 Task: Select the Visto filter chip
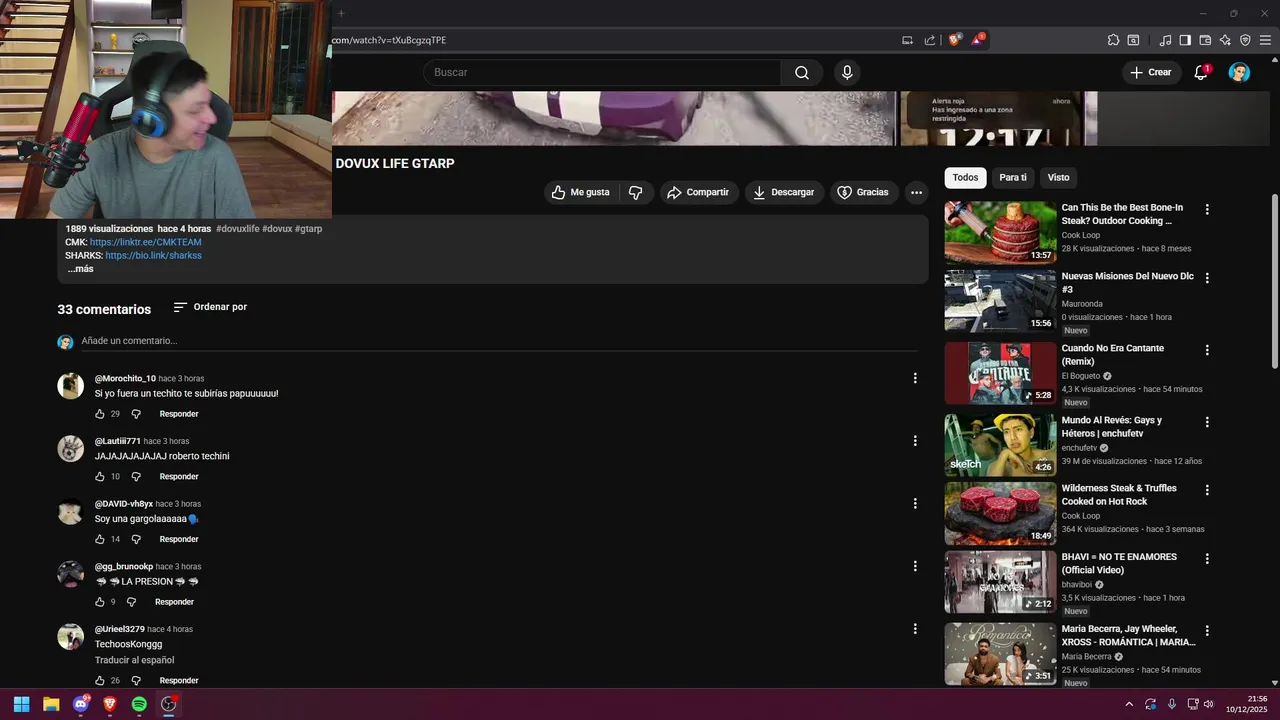click(x=1058, y=178)
